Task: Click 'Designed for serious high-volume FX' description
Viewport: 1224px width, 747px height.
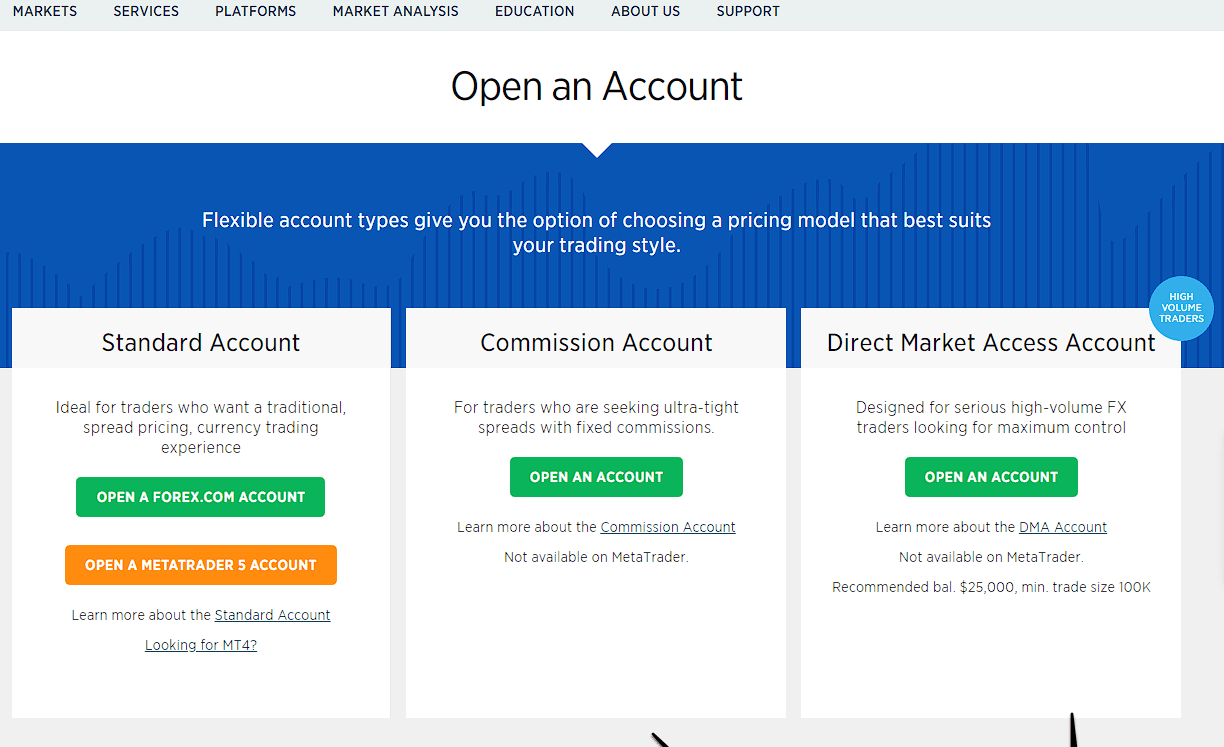Action: 991,417
